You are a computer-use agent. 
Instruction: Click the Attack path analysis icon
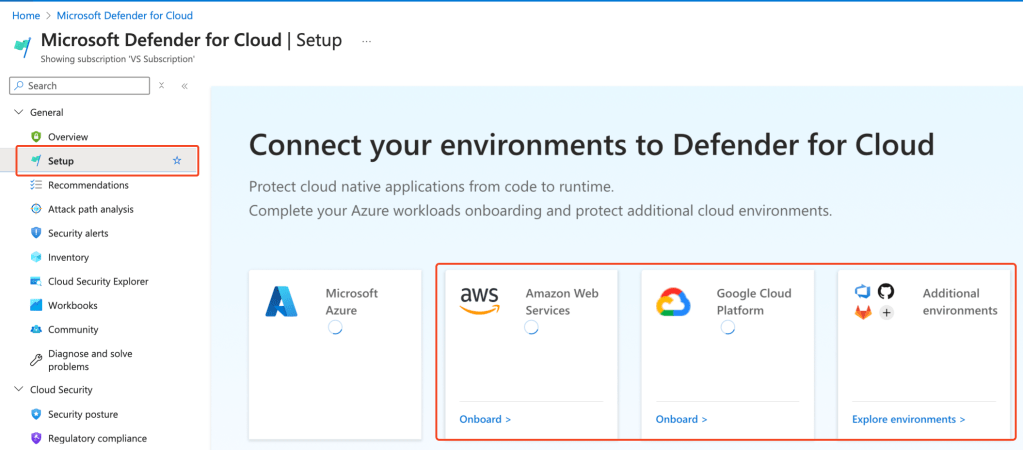click(x=36, y=209)
